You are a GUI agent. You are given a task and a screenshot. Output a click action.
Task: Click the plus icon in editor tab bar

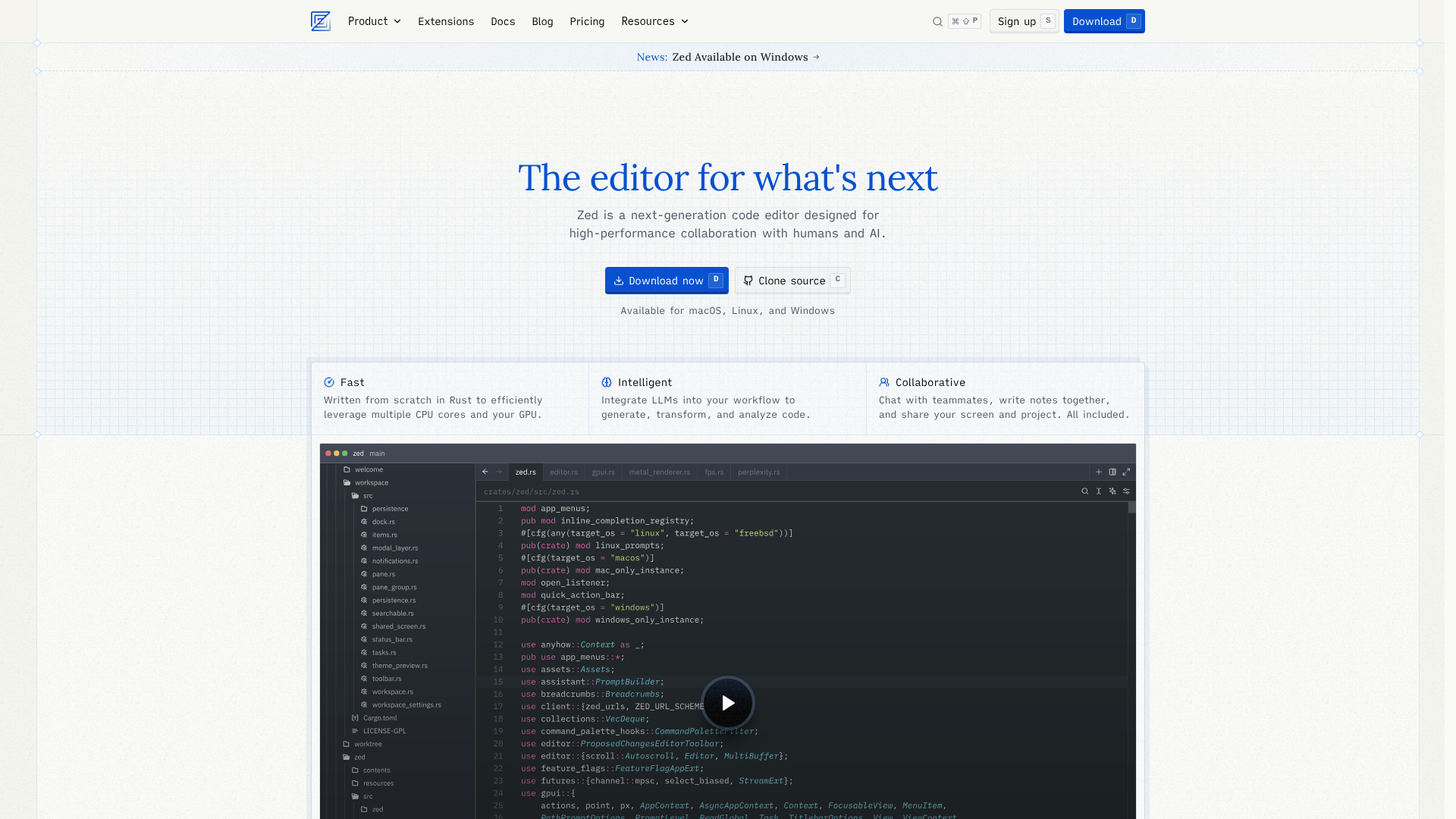click(1098, 472)
